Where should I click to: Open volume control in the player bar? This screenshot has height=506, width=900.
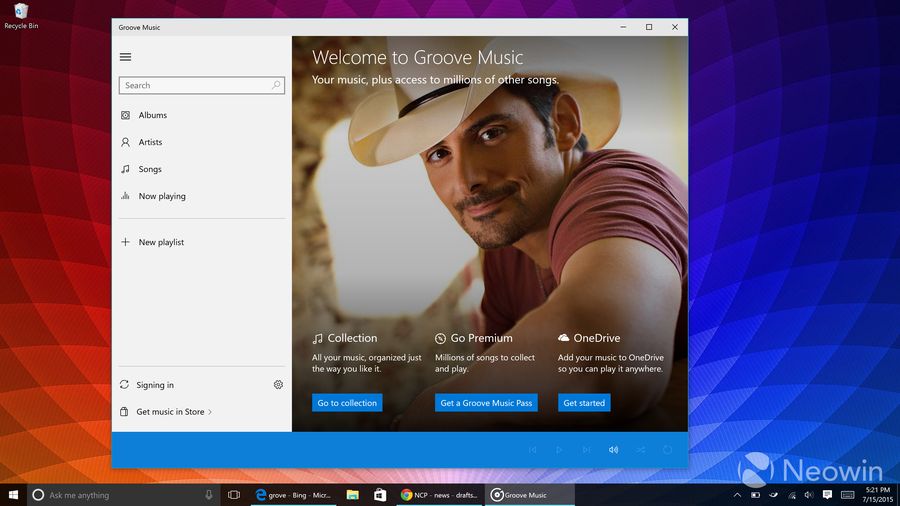[614, 450]
